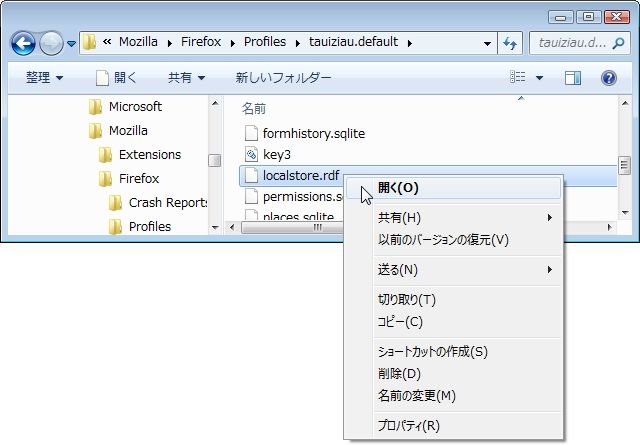Select Profiles folder in navigation tree

150,227
